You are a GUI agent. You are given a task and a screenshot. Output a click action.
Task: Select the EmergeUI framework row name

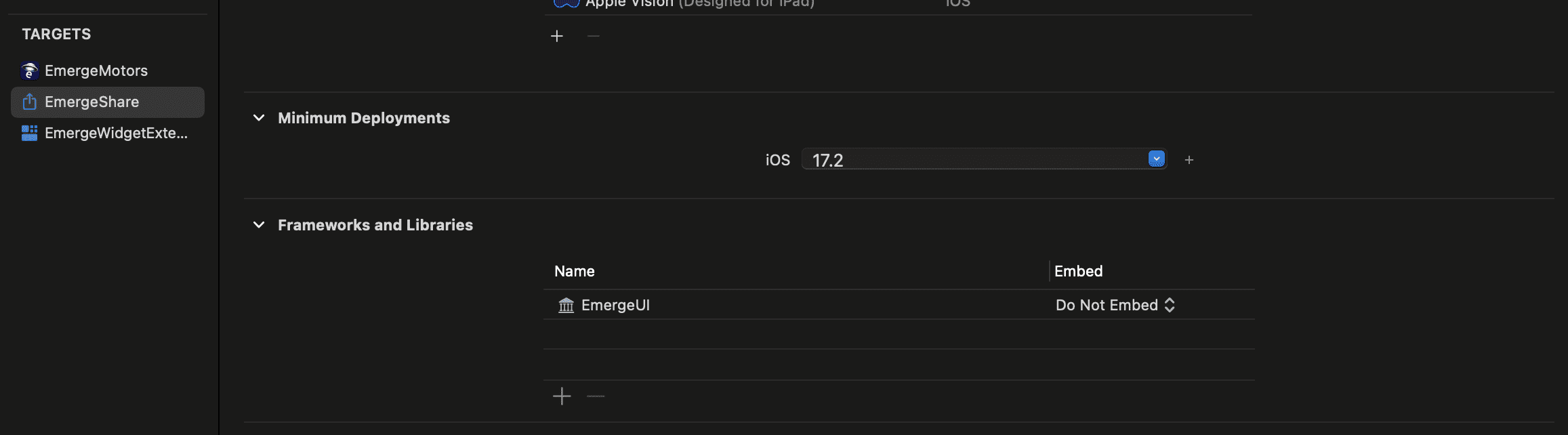point(615,306)
